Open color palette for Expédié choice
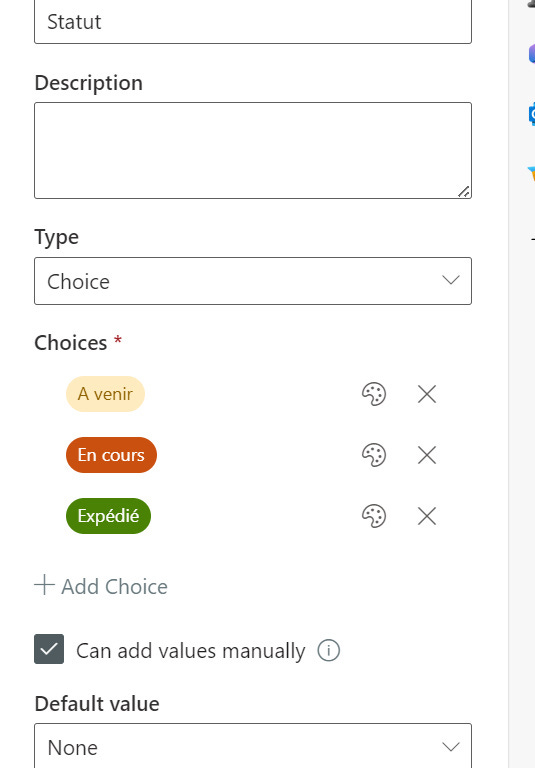This screenshot has height=768, width=535. pos(374,516)
